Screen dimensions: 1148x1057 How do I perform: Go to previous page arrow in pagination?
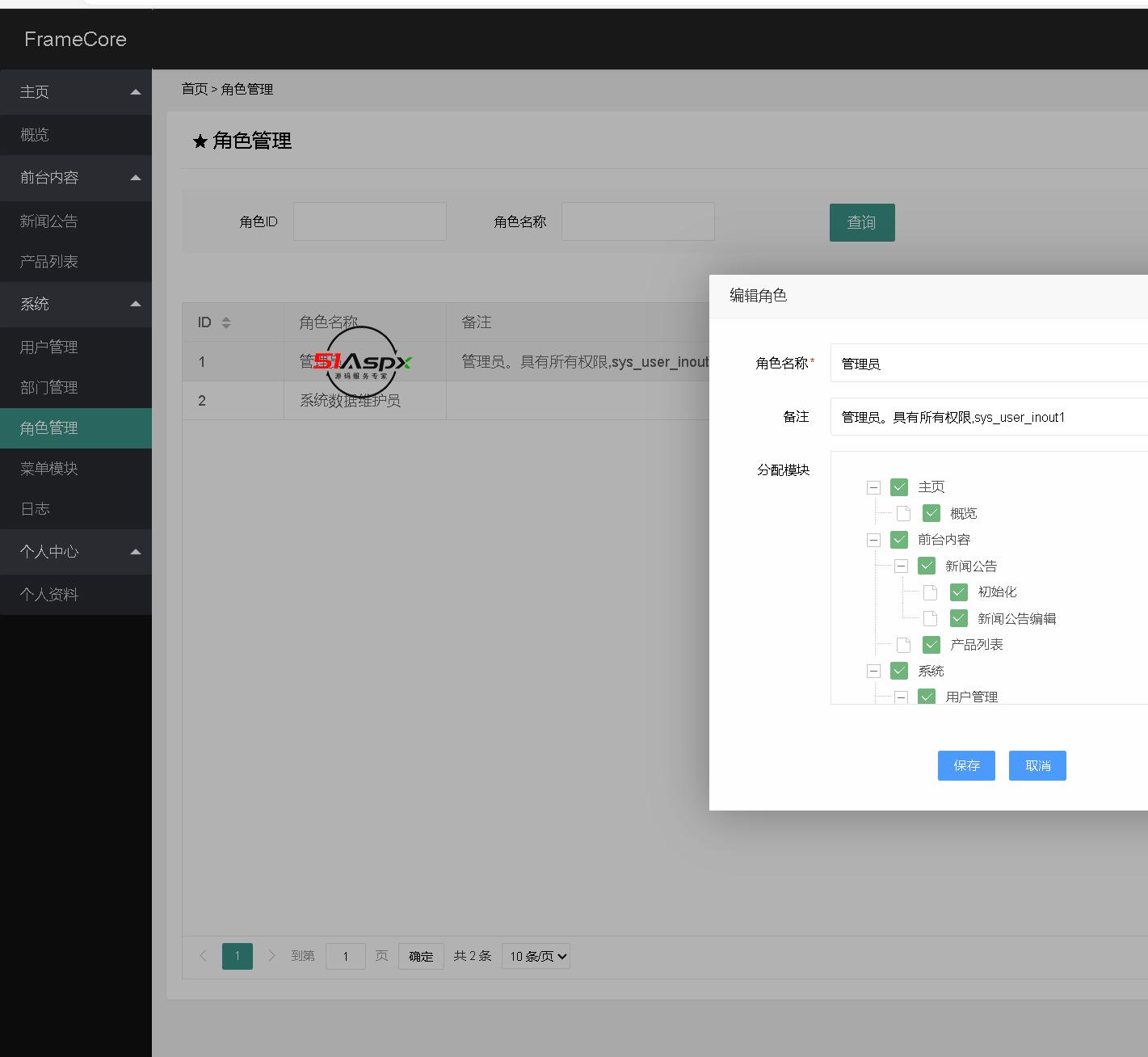pos(204,956)
